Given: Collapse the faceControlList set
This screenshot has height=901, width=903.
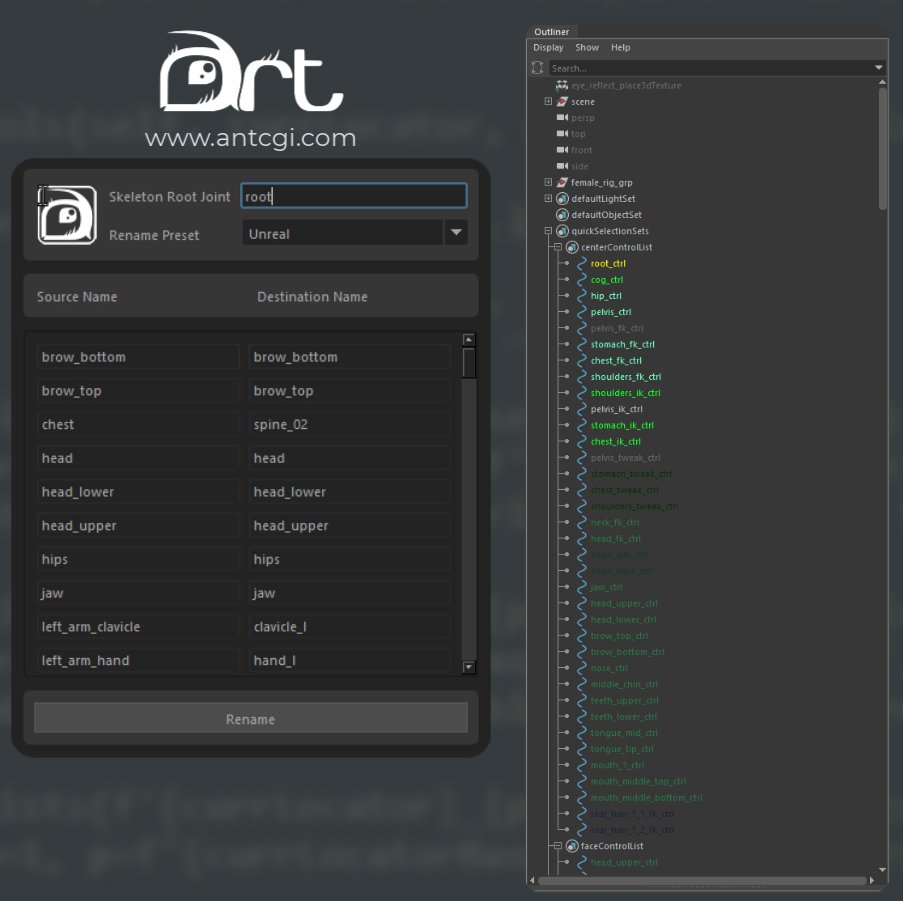Looking at the screenshot, I should (x=557, y=846).
